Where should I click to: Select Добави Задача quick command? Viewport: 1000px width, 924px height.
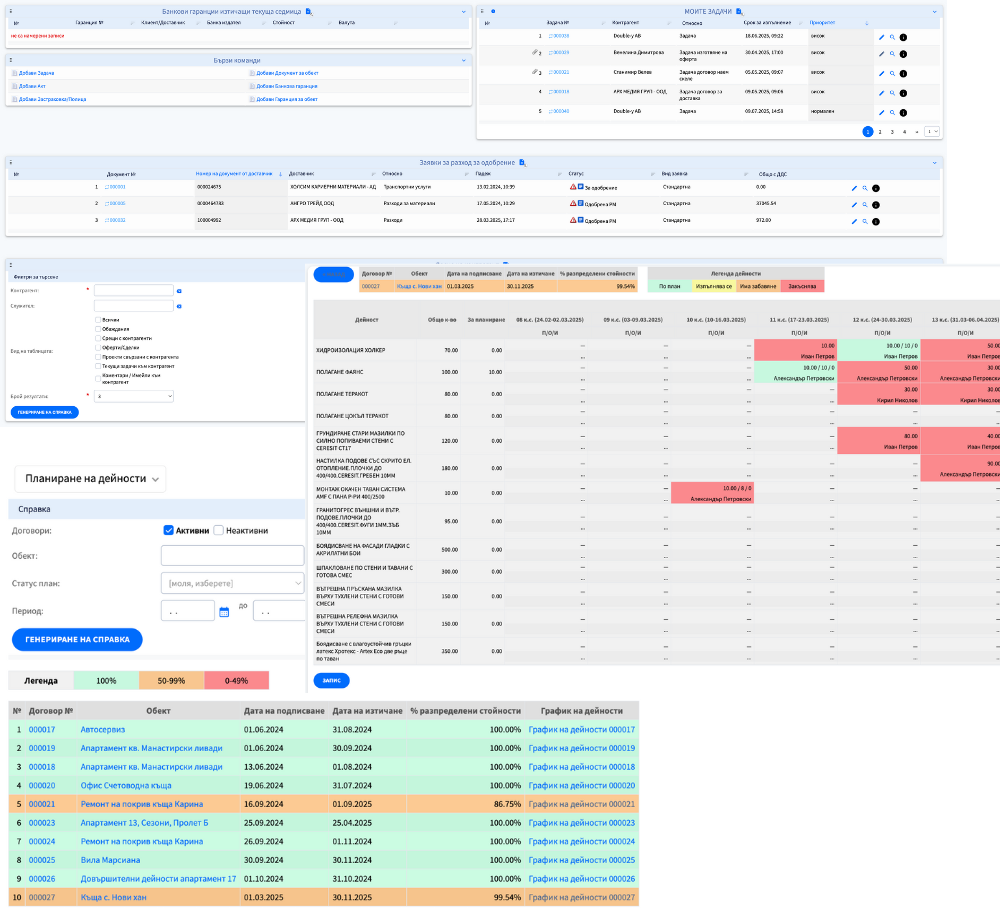click(36, 73)
